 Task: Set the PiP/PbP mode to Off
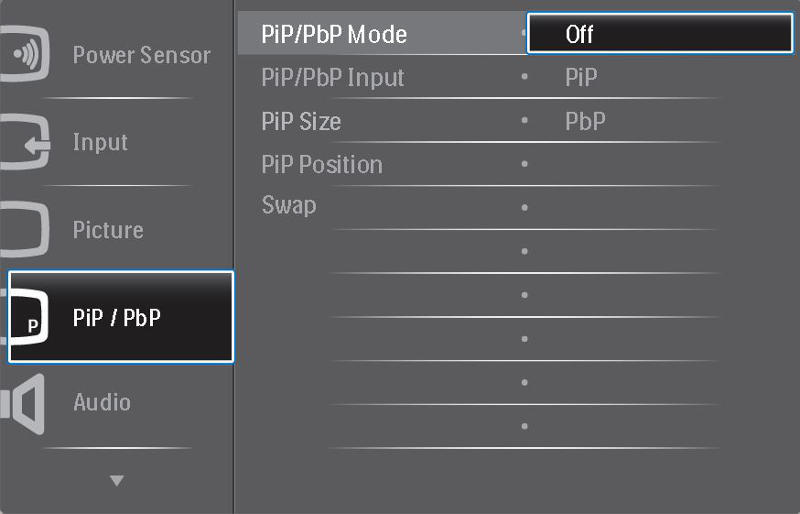pyautogui.click(x=660, y=33)
